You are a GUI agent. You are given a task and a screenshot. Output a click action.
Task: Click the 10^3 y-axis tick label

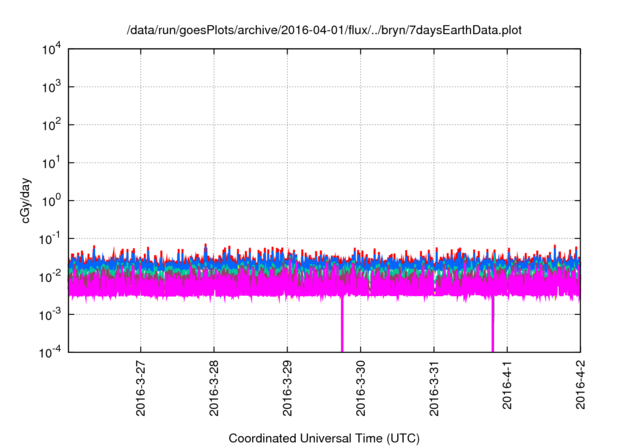(x=51, y=88)
